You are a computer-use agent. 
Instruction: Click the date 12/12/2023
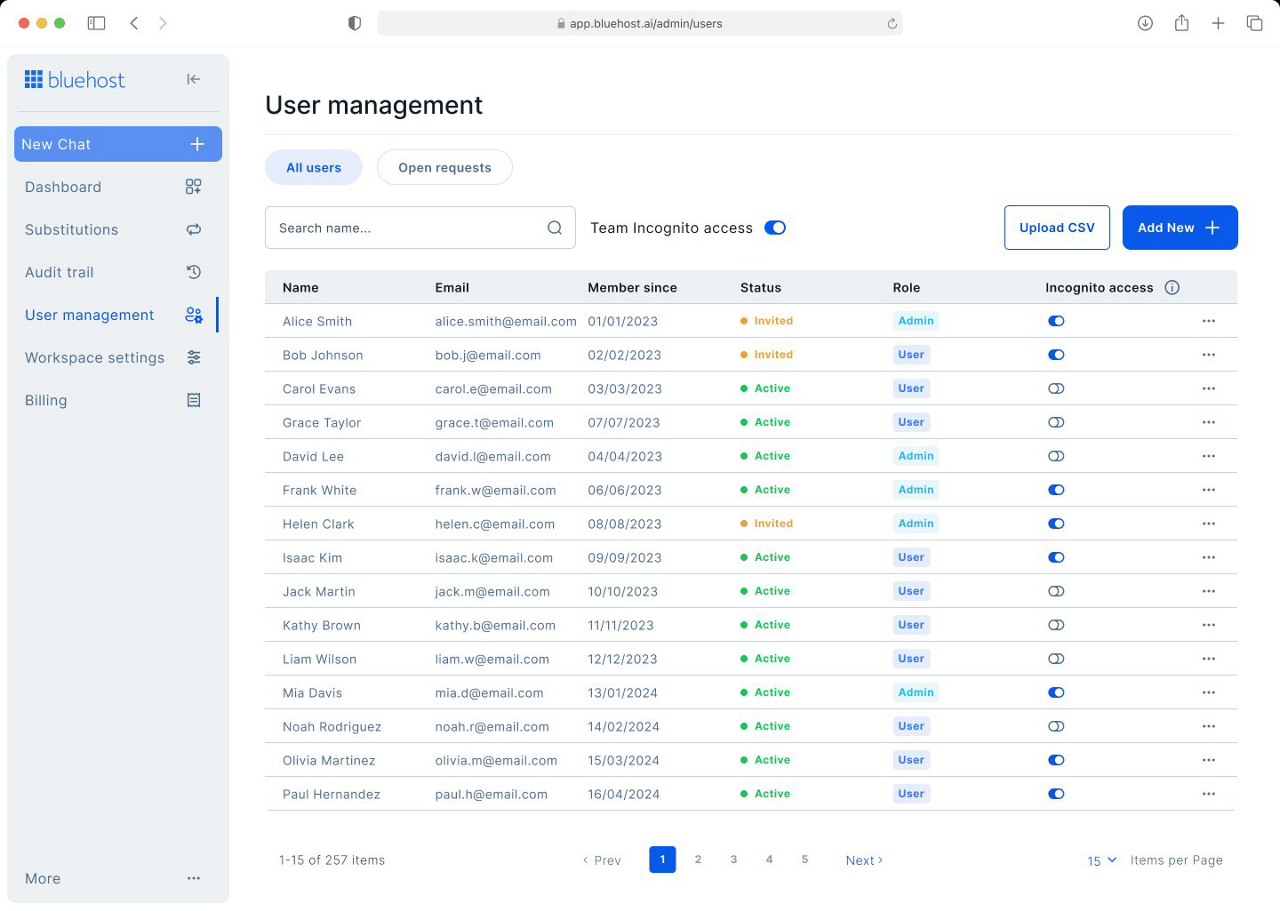(623, 659)
